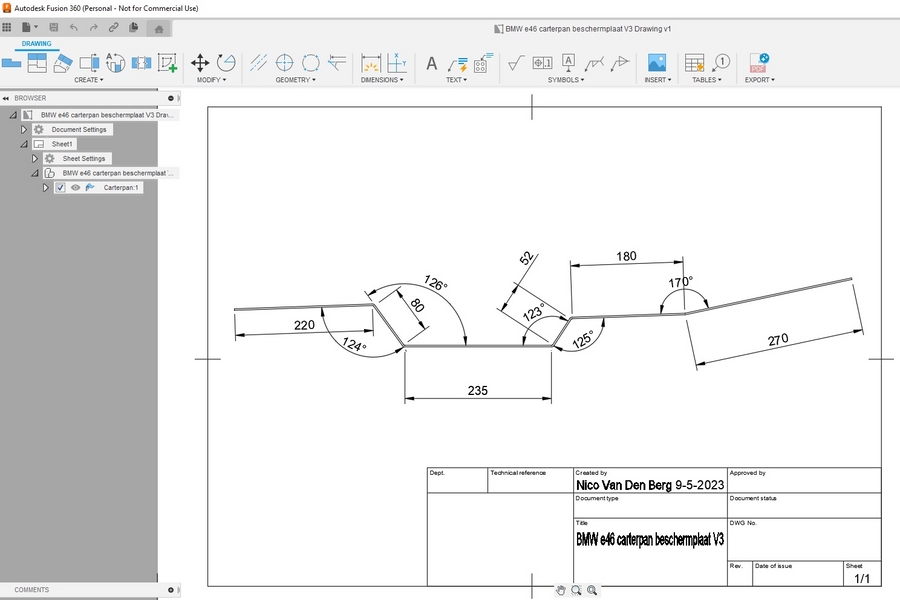Expand the Carterpan:1 node
This screenshot has width=900, height=600.
click(x=45, y=187)
